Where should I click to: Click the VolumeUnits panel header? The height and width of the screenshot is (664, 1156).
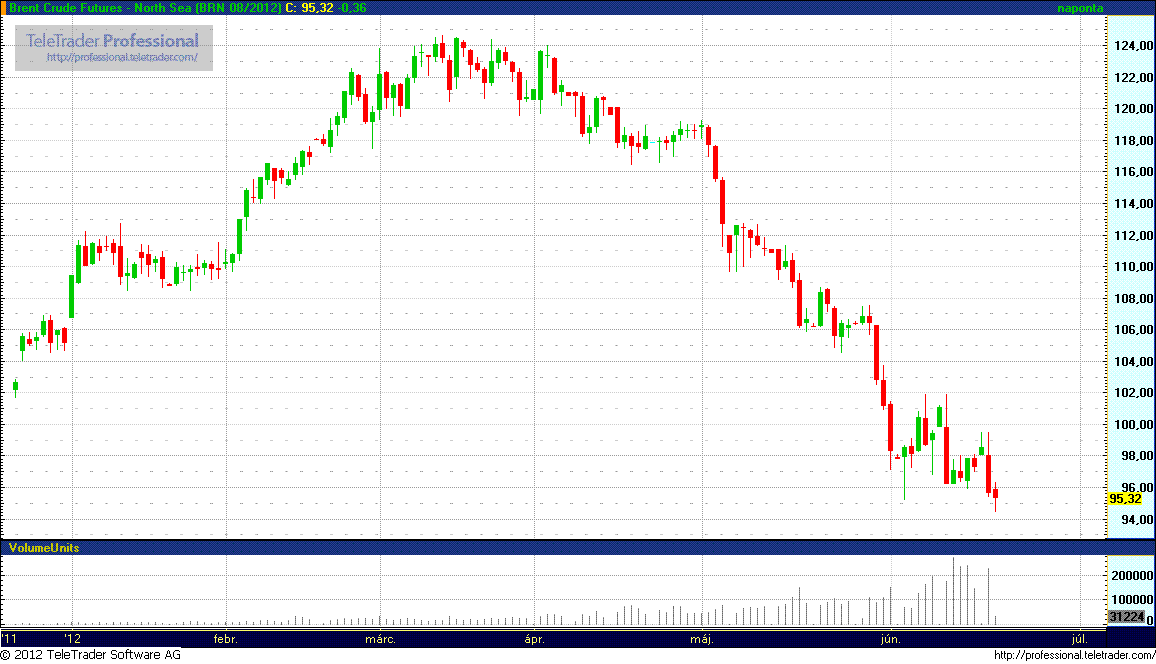click(43, 548)
